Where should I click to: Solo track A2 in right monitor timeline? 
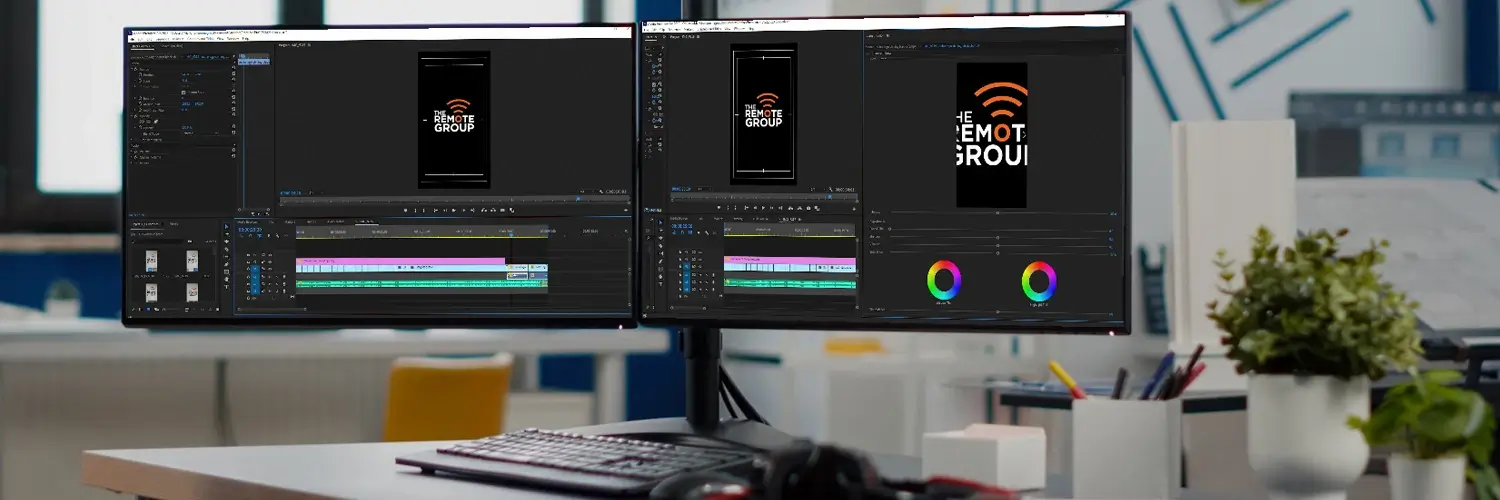(x=706, y=282)
